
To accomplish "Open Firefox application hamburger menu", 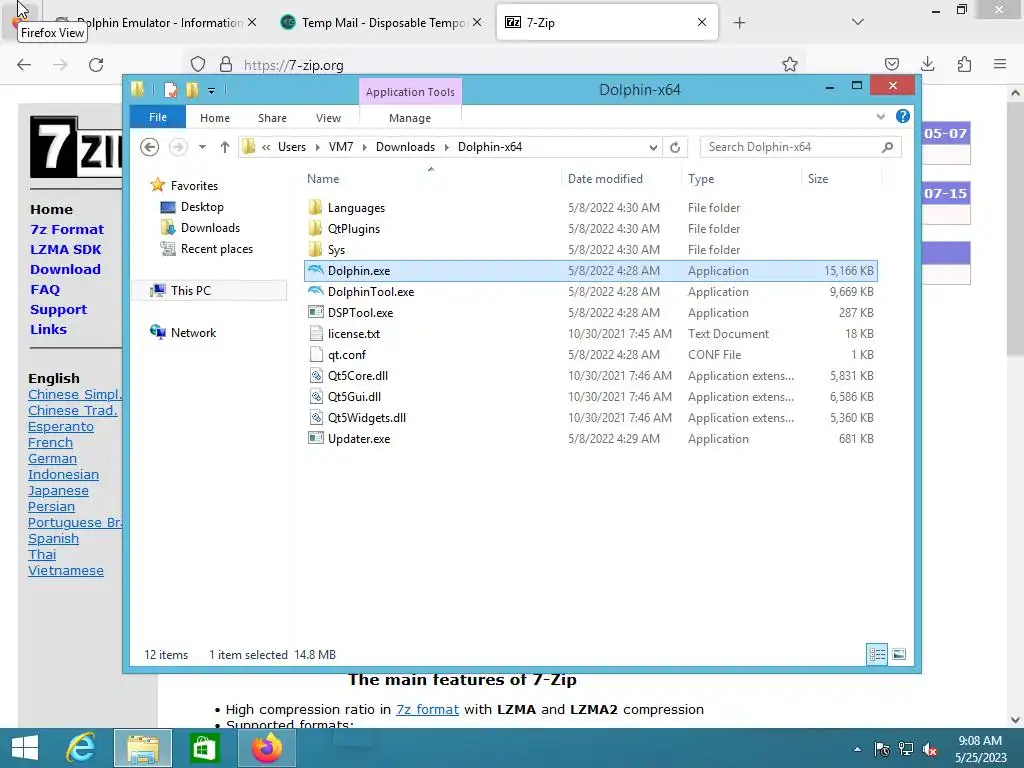I will 1000,64.
